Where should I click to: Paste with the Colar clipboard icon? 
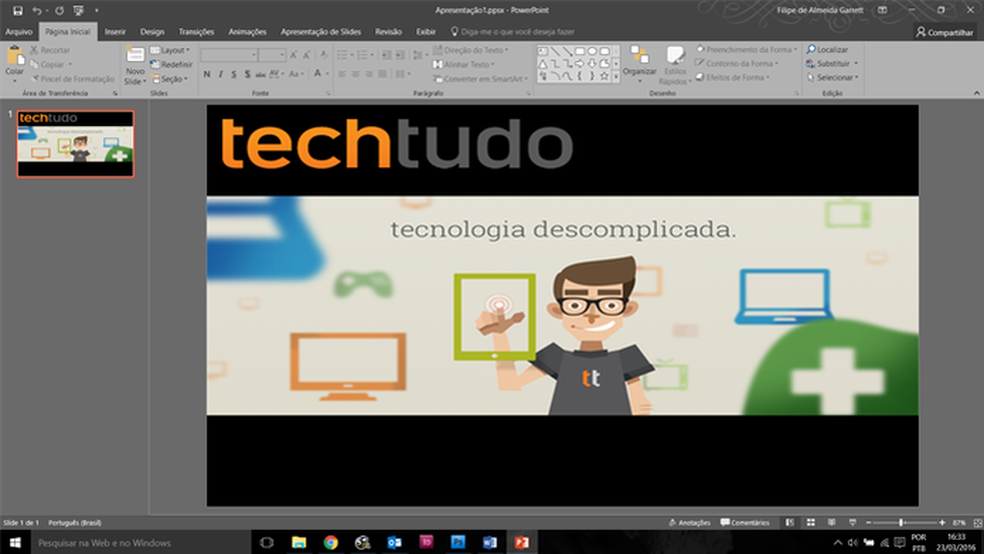(14, 56)
